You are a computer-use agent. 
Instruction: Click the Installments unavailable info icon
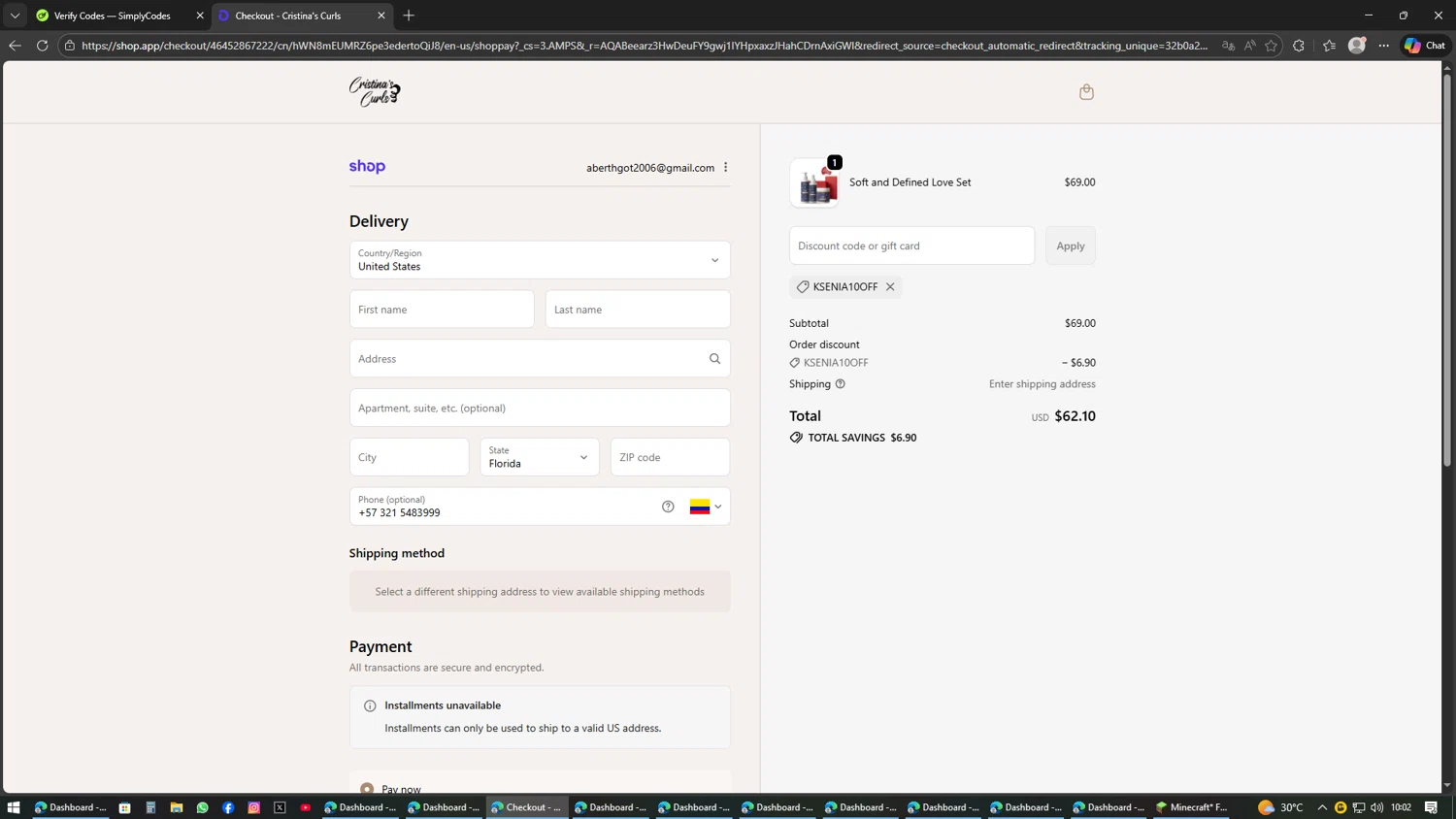(x=370, y=706)
